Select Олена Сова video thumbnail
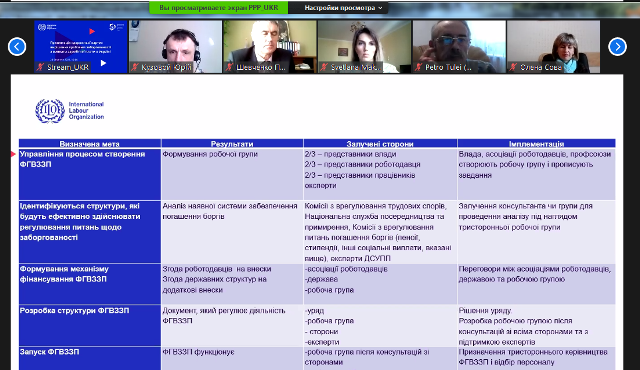Viewport: 640px width, 370px height. pyautogui.click(x=553, y=47)
